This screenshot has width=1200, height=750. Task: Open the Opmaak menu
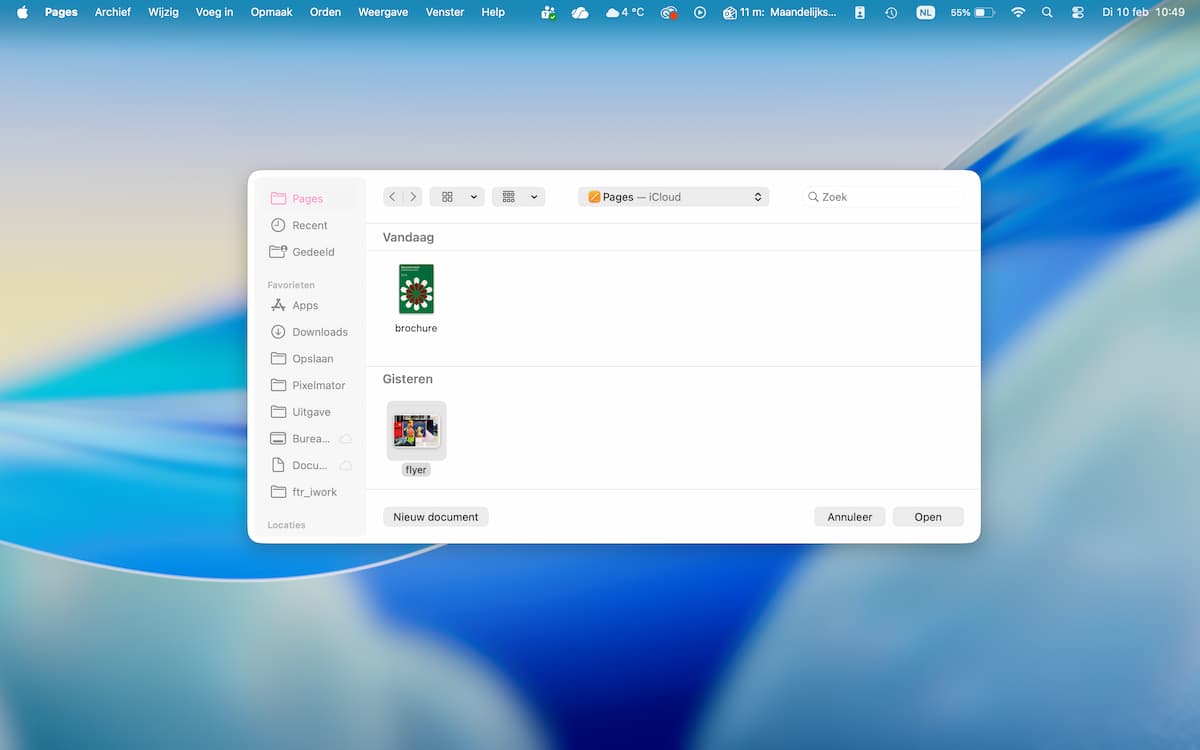(x=271, y=13)
